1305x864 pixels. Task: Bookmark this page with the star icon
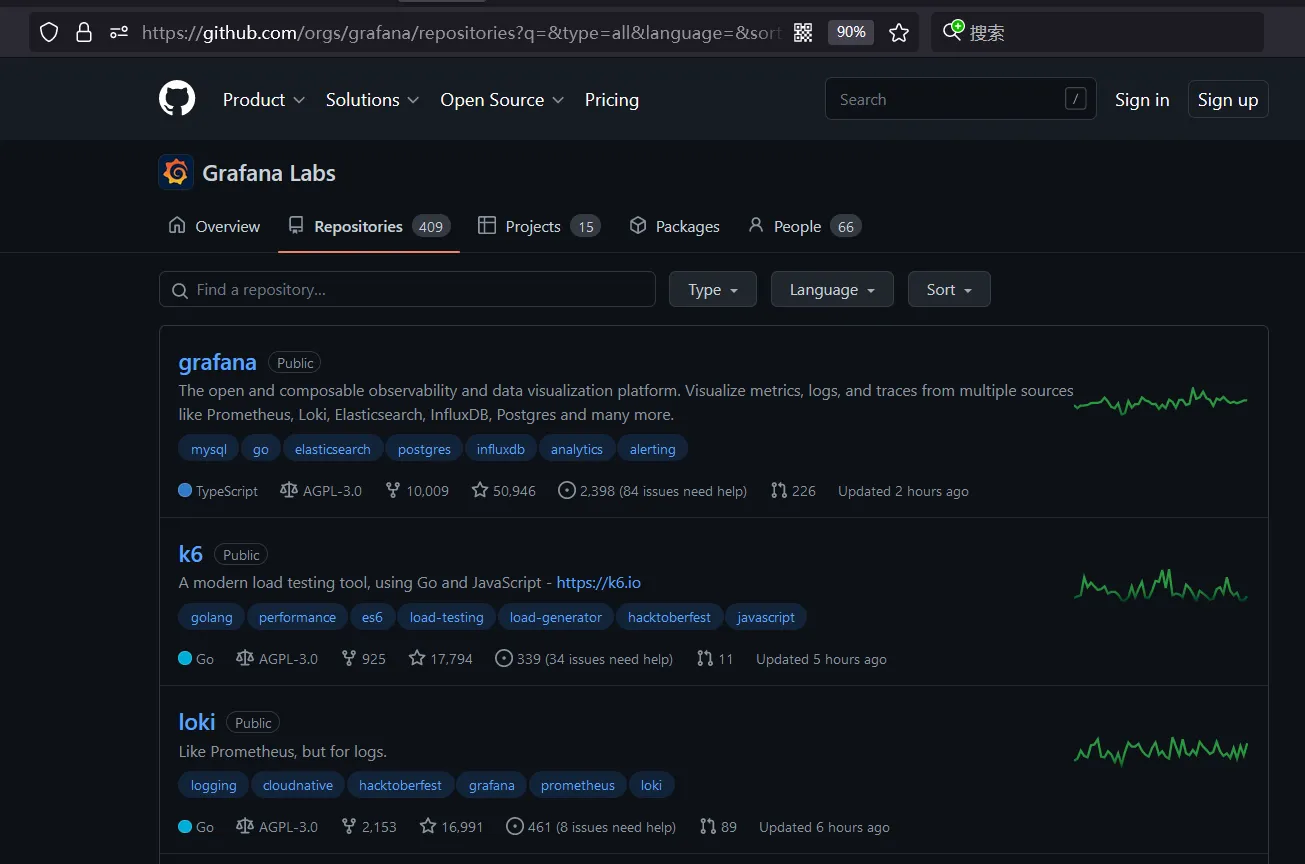click(899, 32)
